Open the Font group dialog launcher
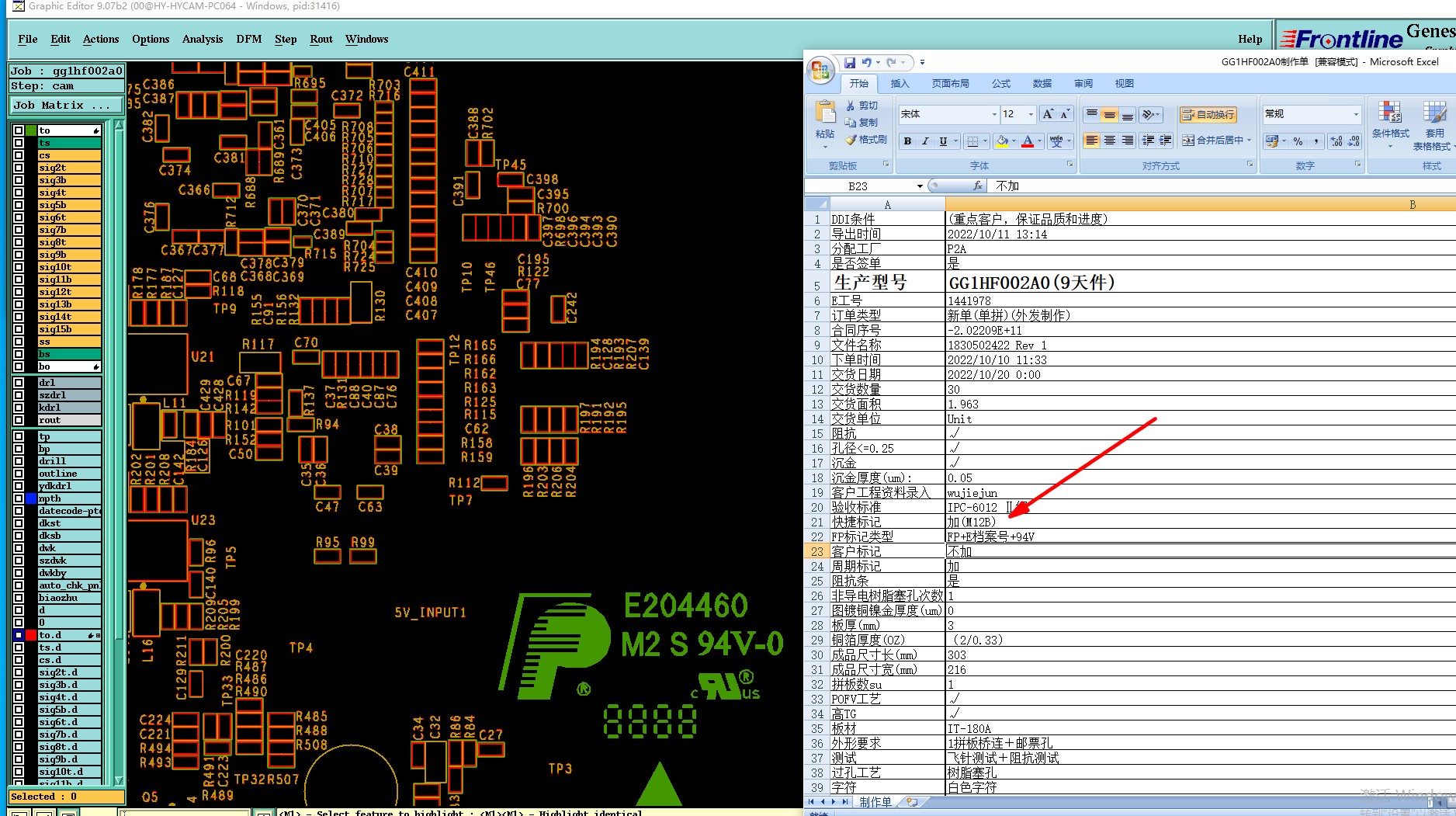1456x816 pixels. point(1069,165)
